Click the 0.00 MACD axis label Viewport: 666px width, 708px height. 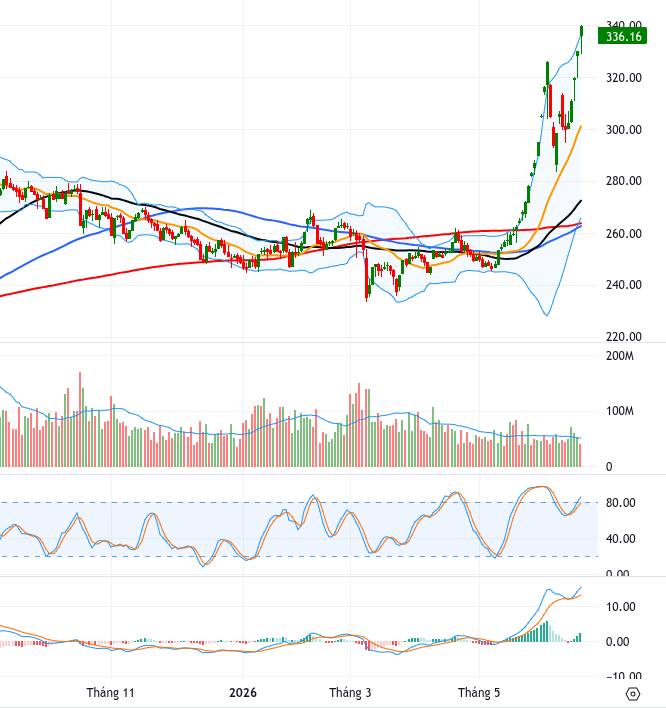point(617,642)
